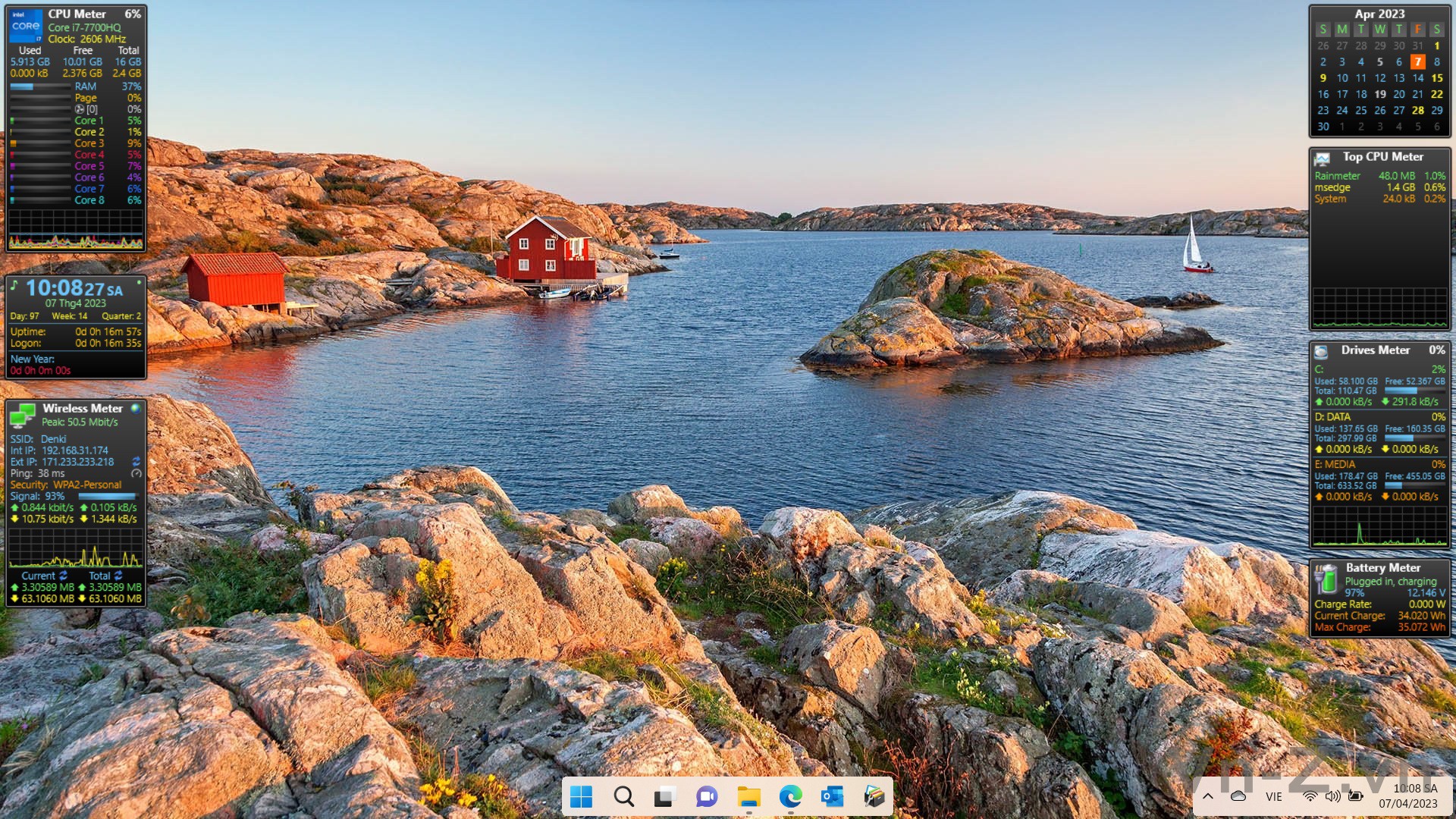
Task: Click the E: MEDIA drive usage bar
Action: 1415,485
